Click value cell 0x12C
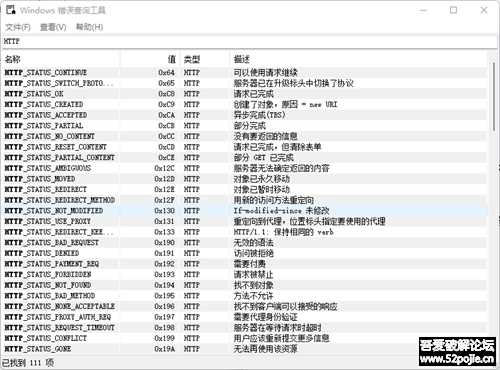This screenshot has width=500, height=370. [164, 168]
